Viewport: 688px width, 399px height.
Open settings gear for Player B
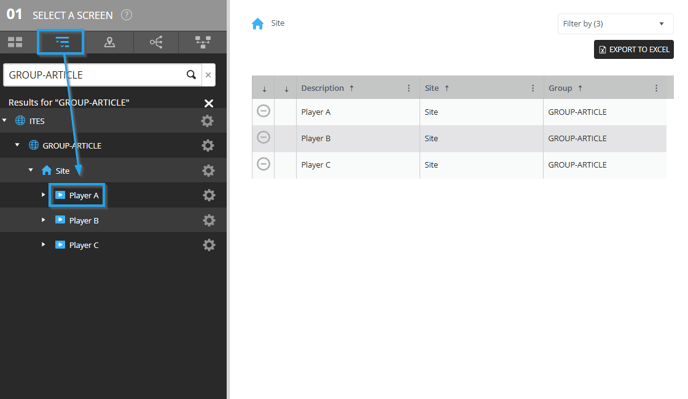209,220
